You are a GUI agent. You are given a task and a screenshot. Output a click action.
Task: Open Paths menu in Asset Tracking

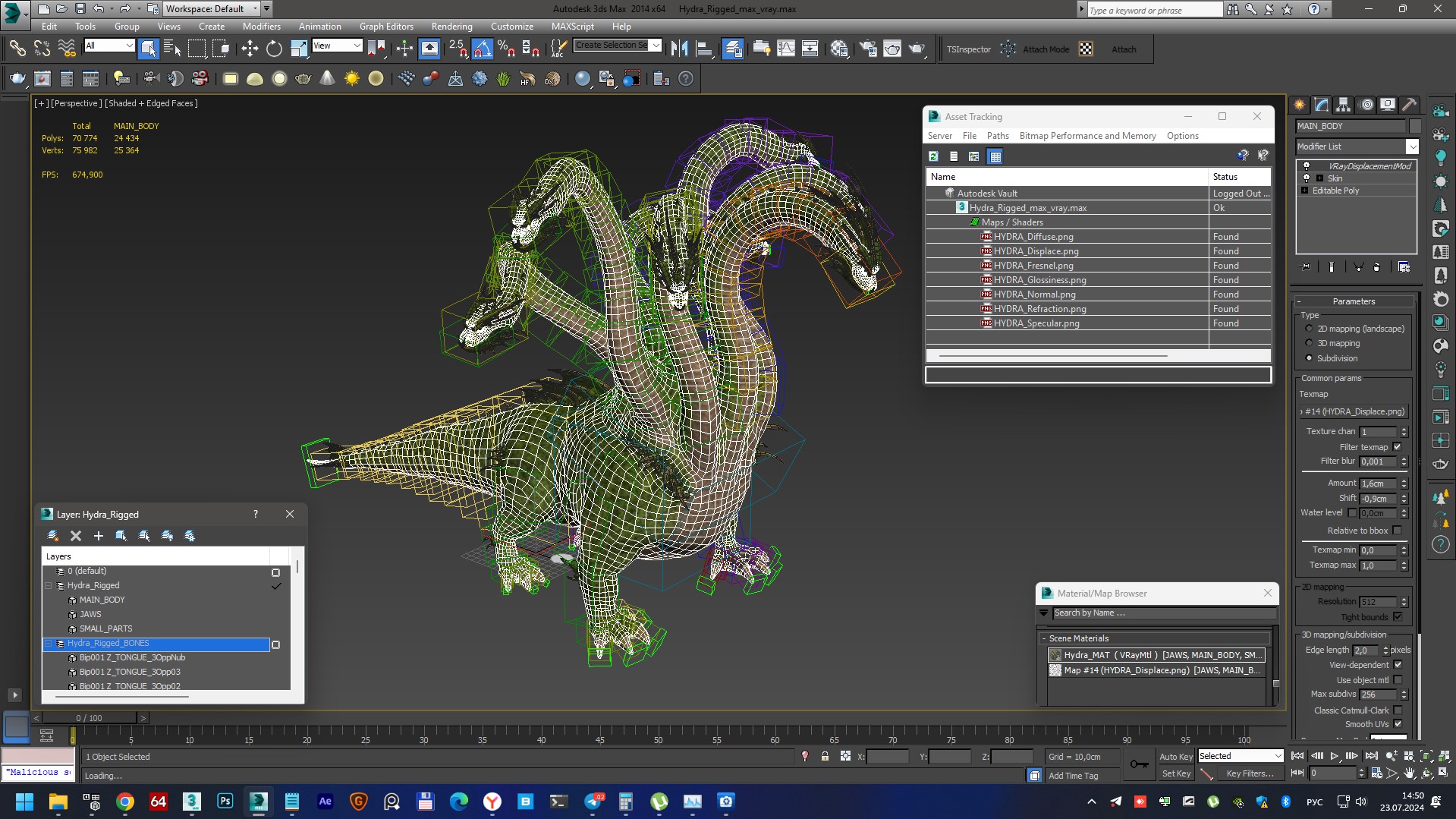998,136
